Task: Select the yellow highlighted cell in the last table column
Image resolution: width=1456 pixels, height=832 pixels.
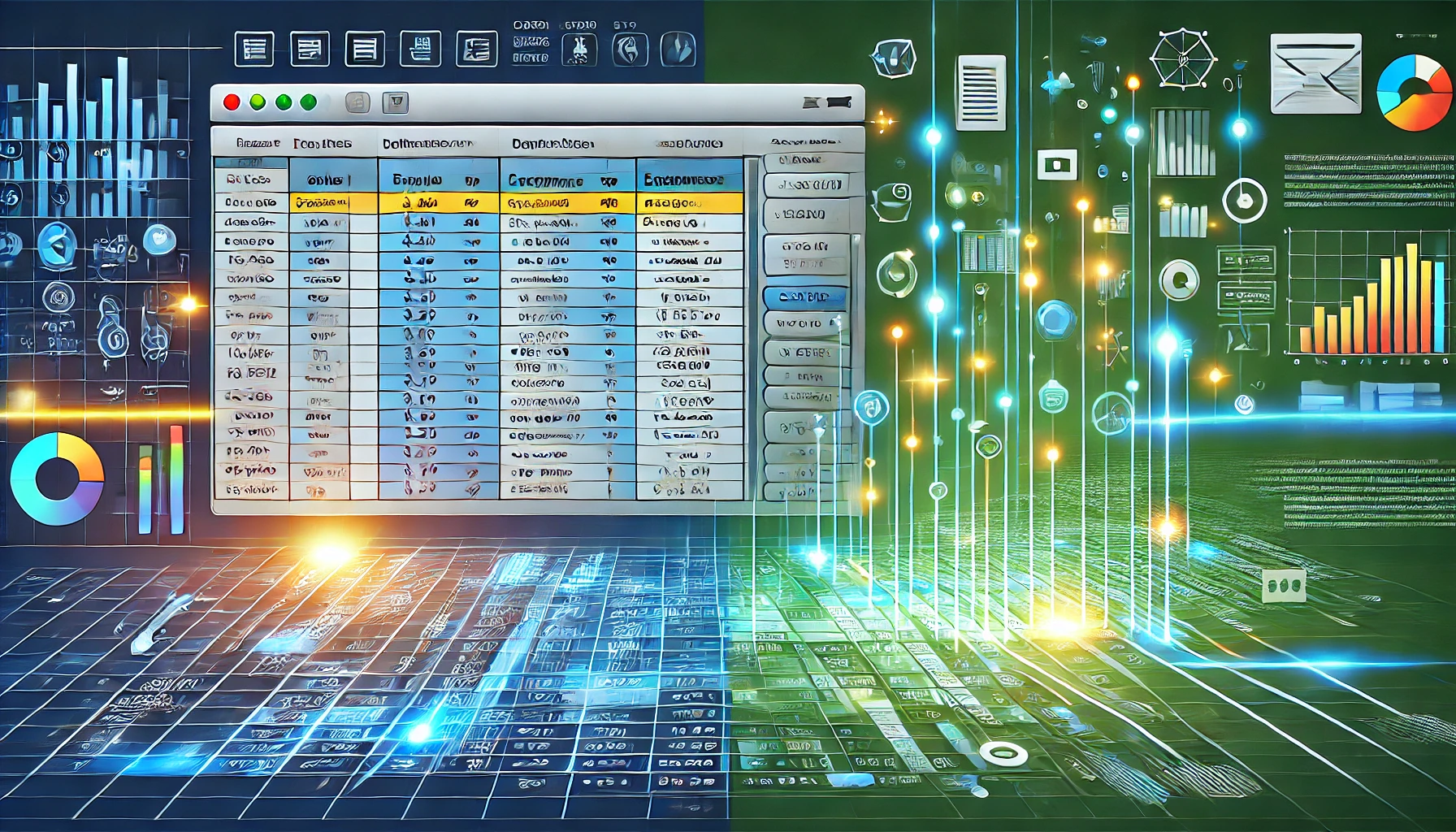Action: coord(690,203)
